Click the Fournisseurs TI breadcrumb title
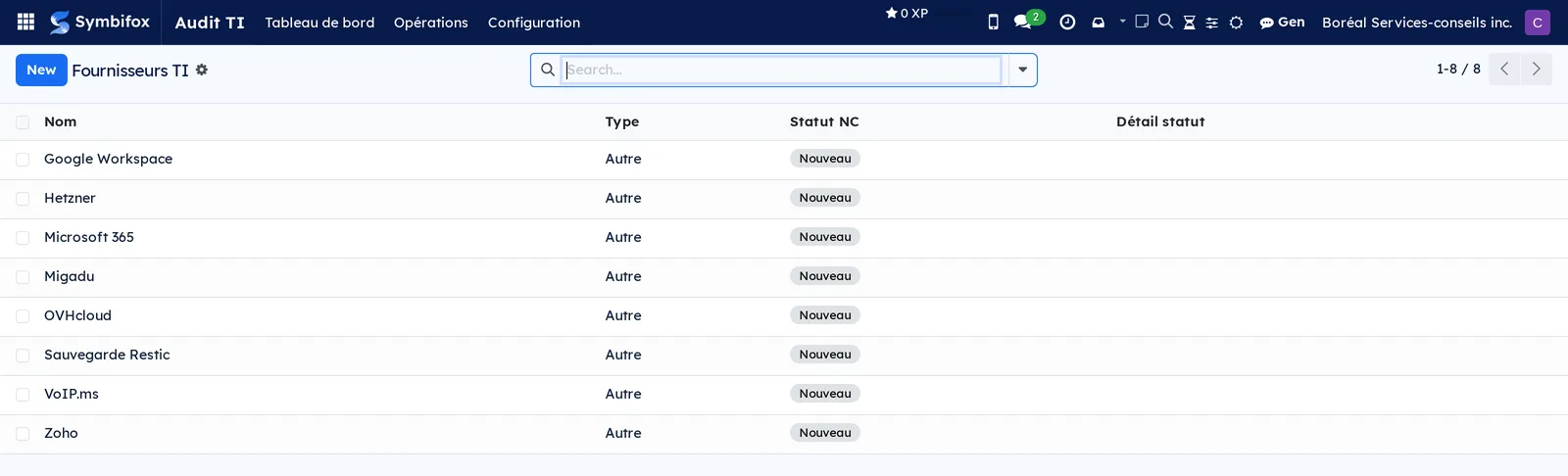Image resolution: width=1568 pixels, height=476 pixels. (130, 71)
